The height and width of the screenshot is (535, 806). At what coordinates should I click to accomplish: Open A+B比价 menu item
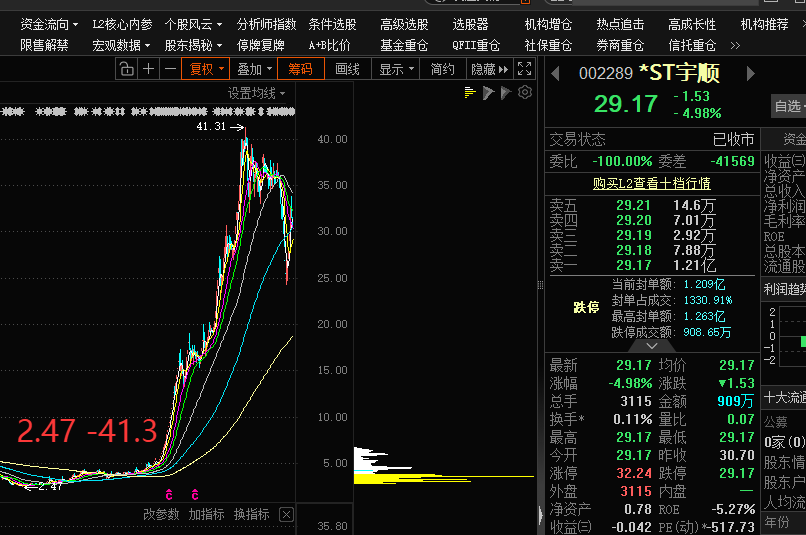[x=329, y=45]
